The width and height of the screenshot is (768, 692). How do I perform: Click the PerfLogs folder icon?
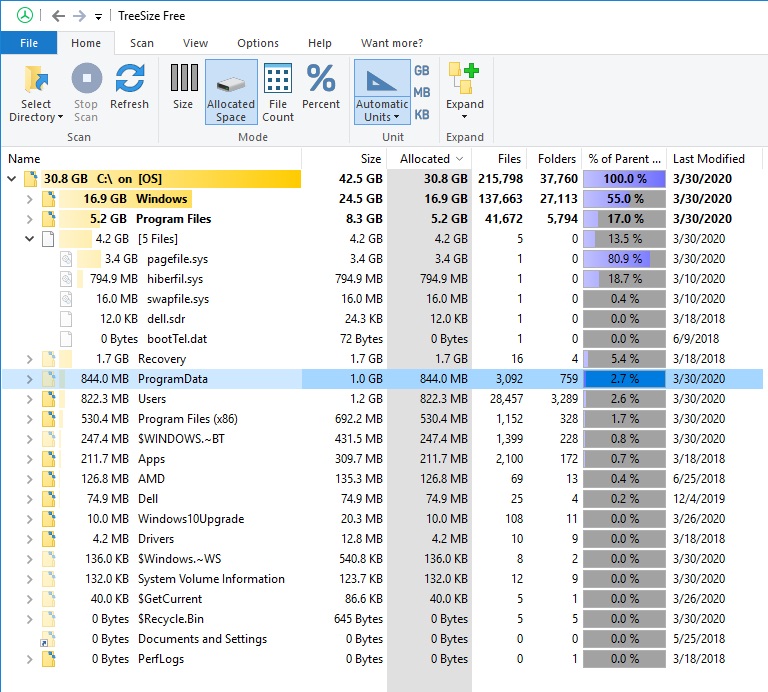[48, 659]
